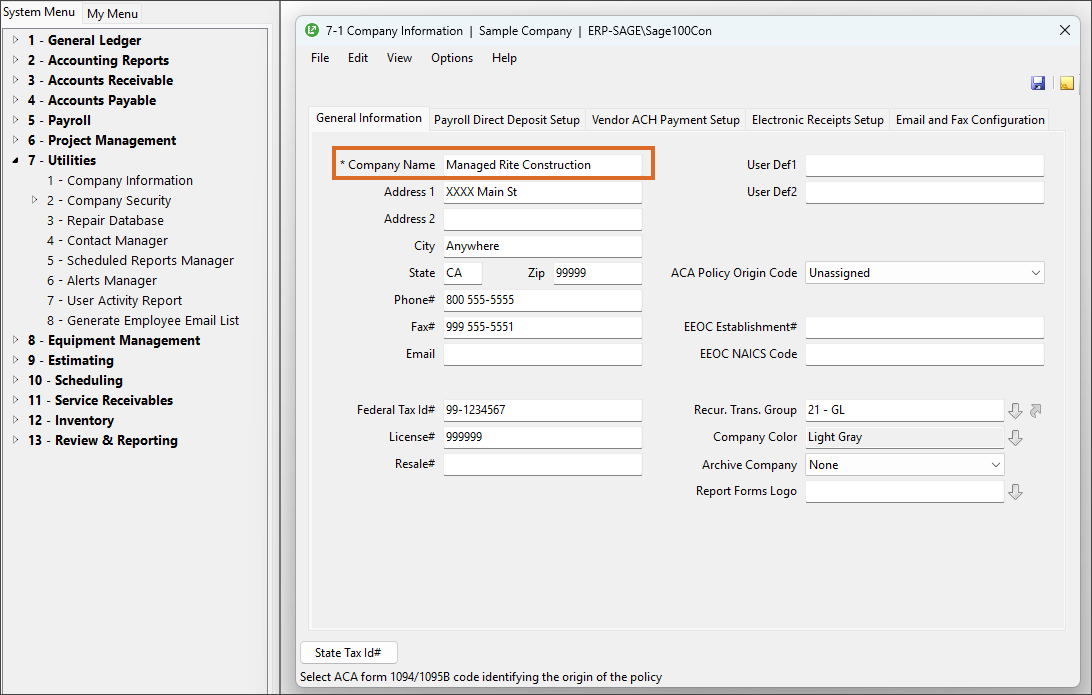
Task: Expand the 1 - General Ledger menu
Action: point(15,40)
